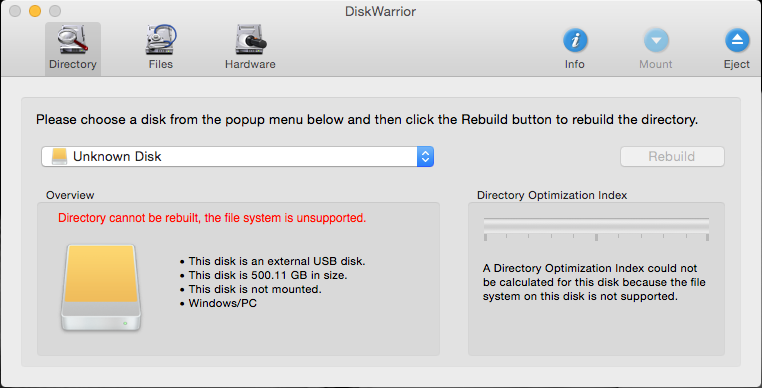Click the blue up-down arrows of disk popup

click(x=425, y=157)
